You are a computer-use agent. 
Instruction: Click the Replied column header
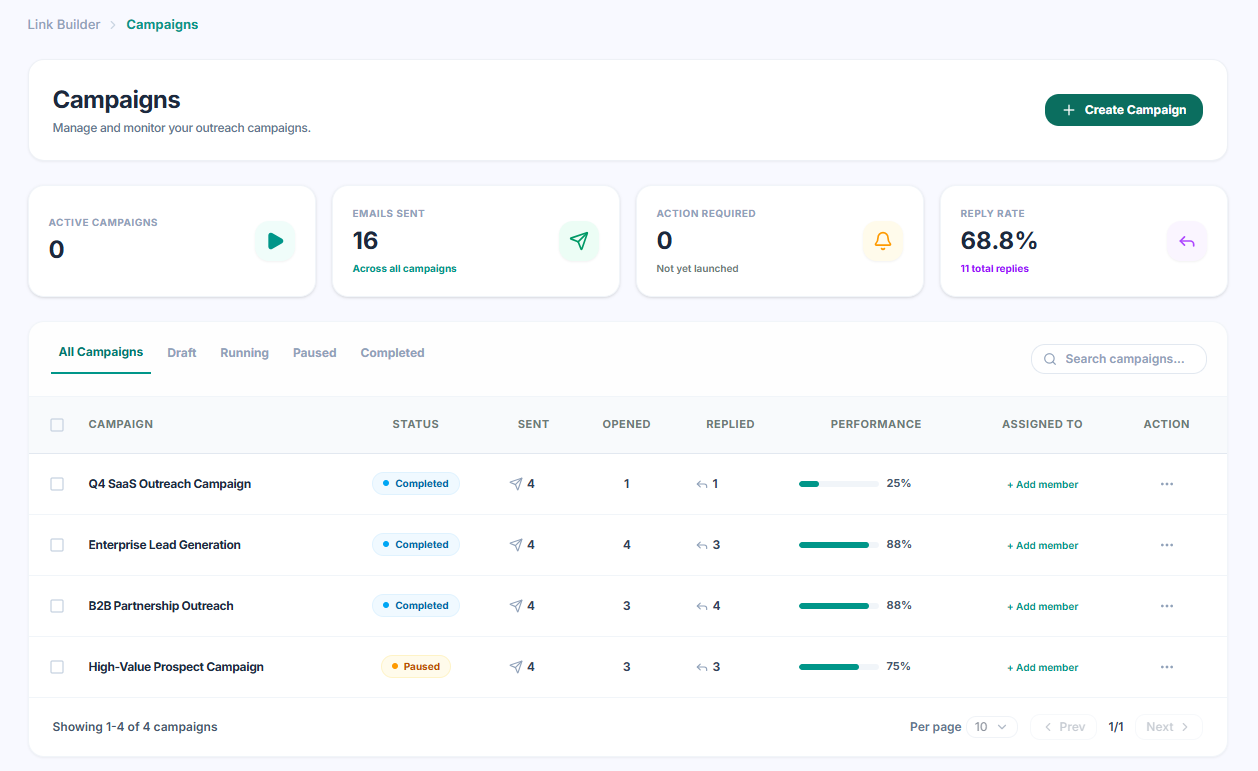click(x=730, y=425)
